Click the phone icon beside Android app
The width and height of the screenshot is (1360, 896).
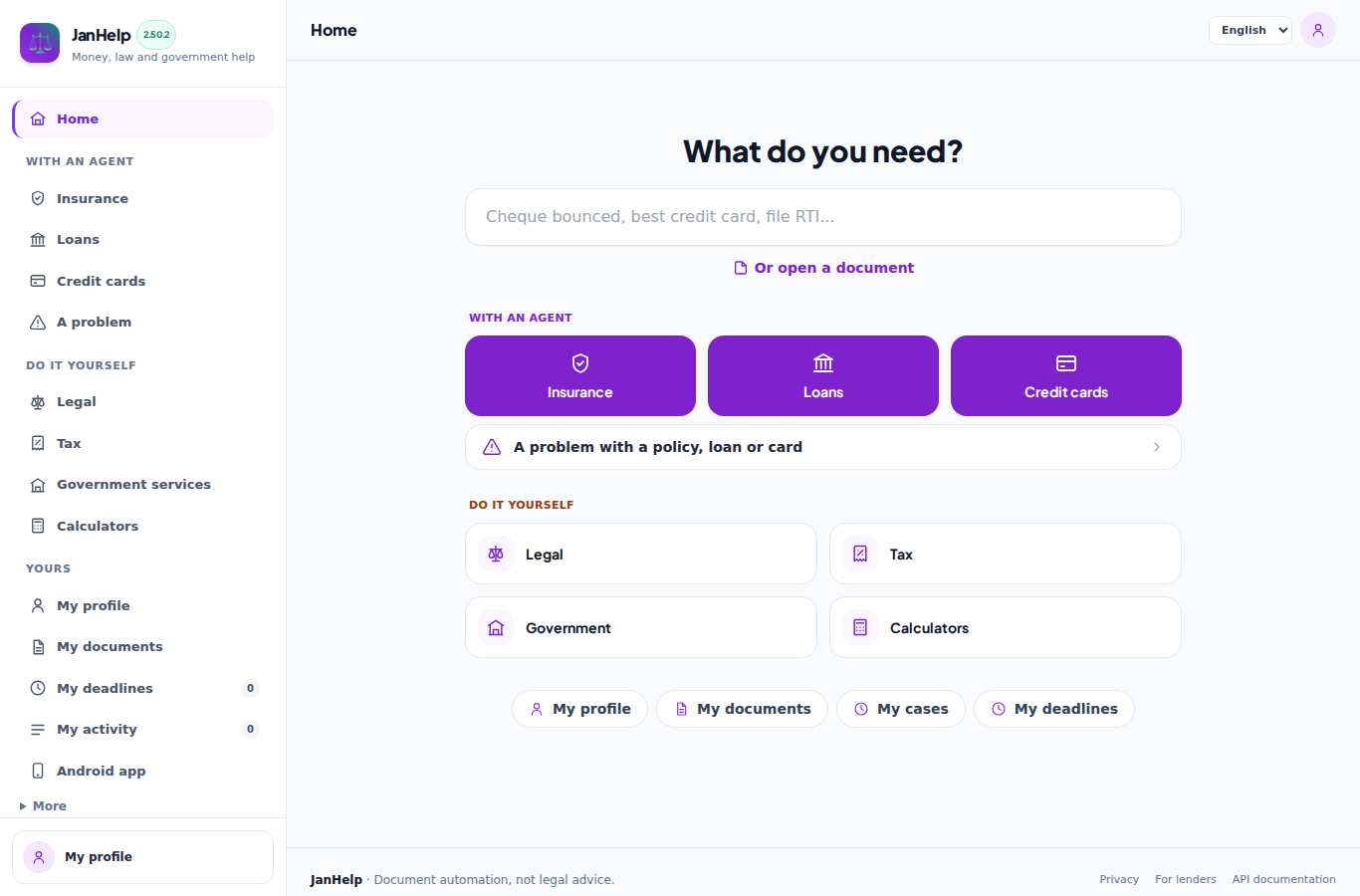tap(38, 771)
